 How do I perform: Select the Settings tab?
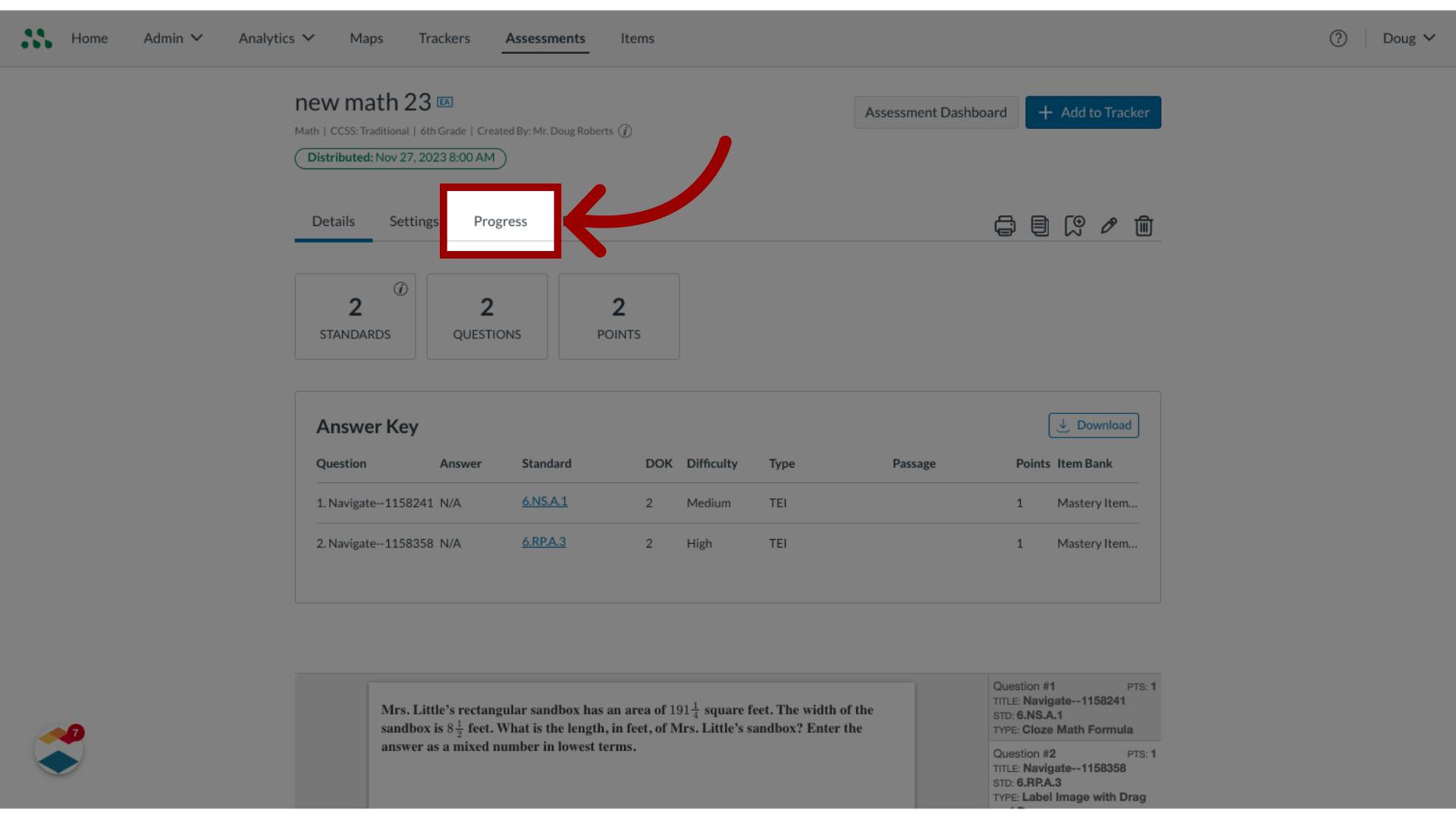coord(413,220)
